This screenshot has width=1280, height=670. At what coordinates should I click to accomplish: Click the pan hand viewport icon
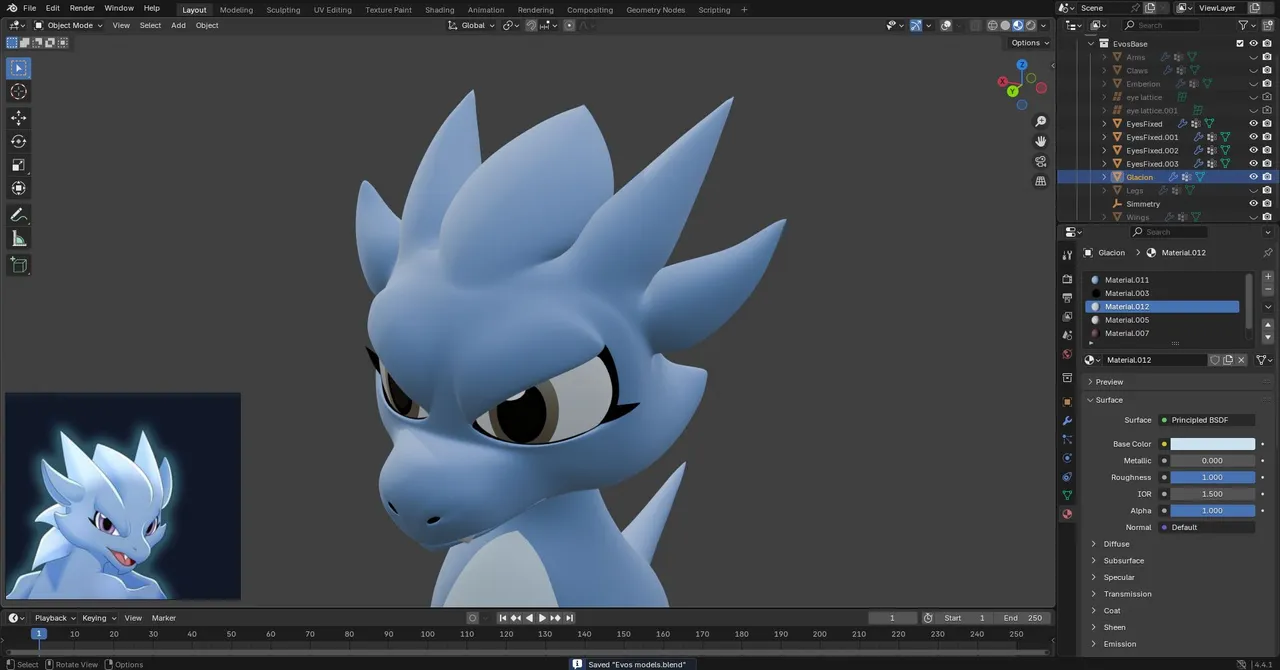1041,141
